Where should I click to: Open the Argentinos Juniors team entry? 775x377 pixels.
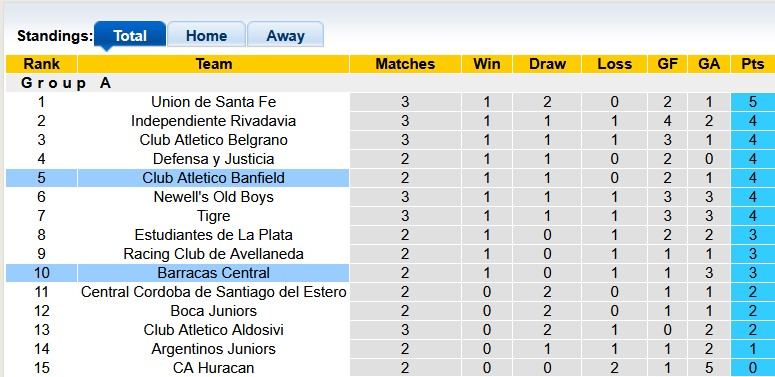pyautogui.click(x=214, y=349)
